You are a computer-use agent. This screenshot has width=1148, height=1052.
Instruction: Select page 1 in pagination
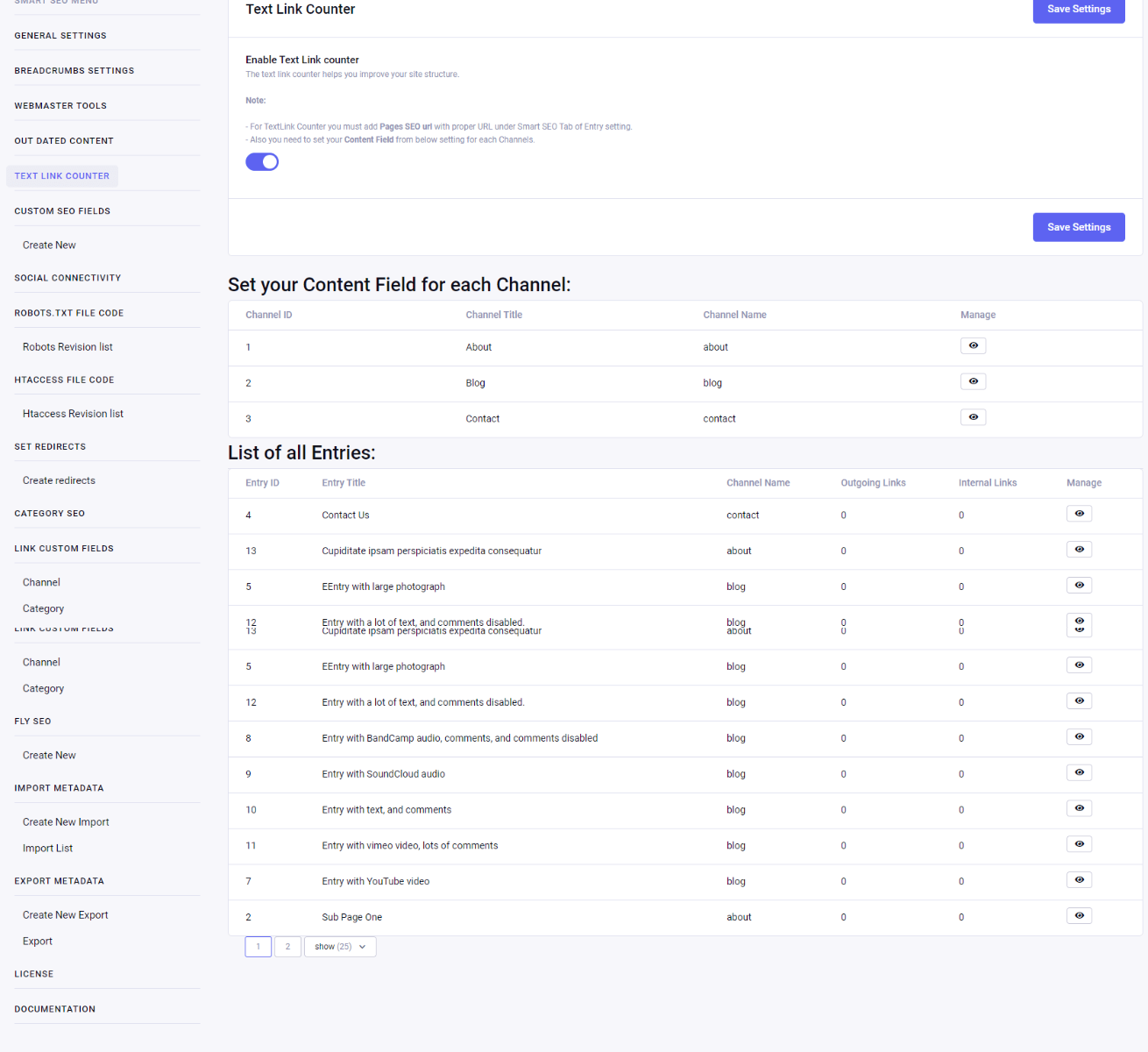(x=258, y=947)
